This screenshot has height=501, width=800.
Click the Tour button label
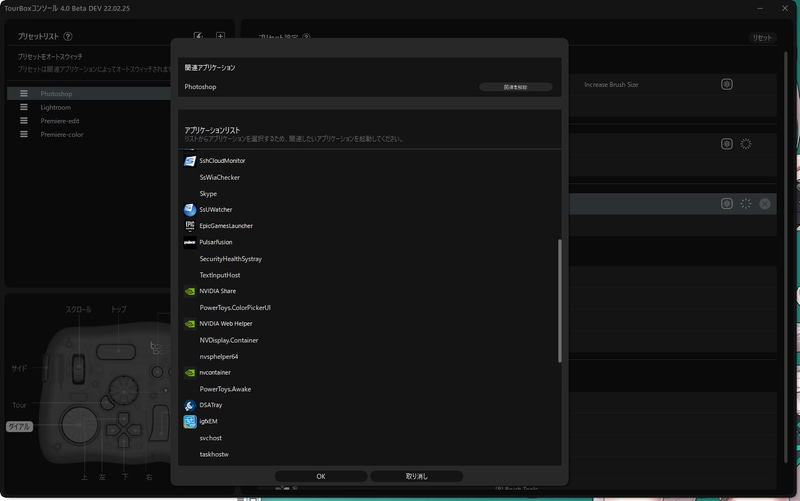(19, 406)
